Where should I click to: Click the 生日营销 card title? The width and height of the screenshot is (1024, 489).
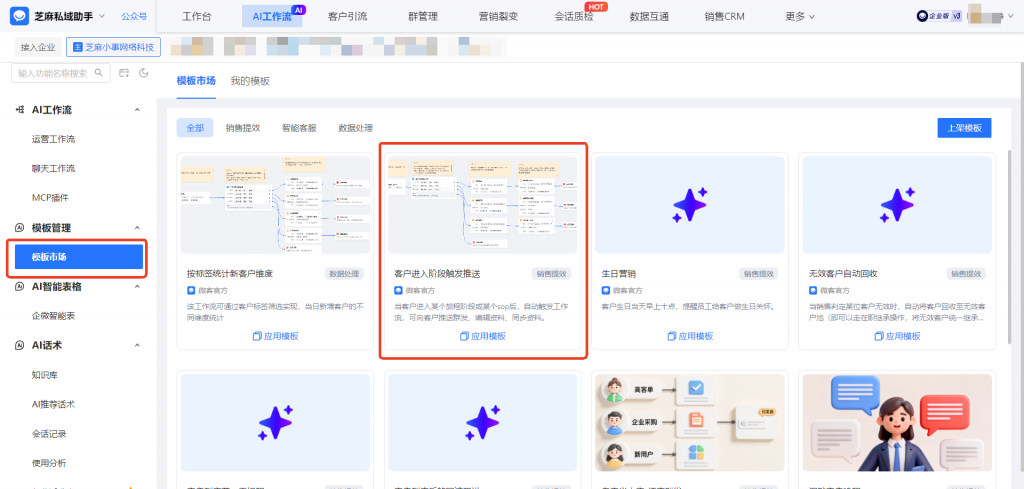[x=620, y=274]
